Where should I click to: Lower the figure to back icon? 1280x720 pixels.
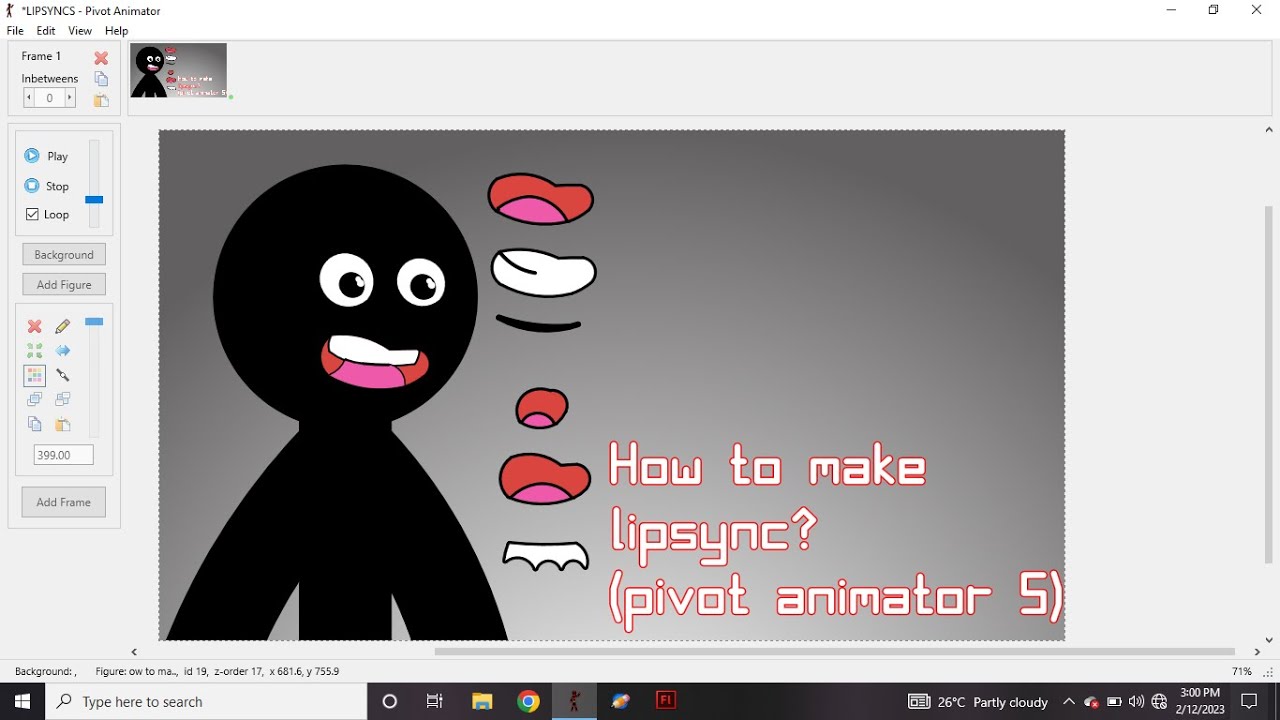coord(63,399)
